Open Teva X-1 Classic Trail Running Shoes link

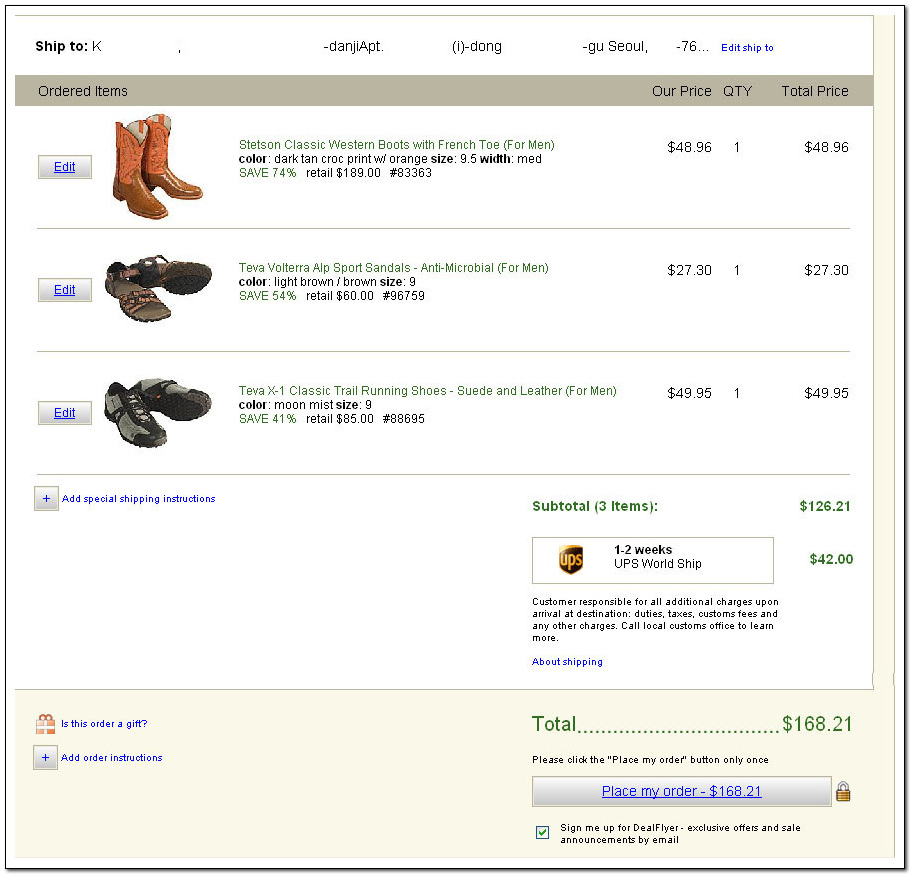pyautogui.click(x=427, y=391)
